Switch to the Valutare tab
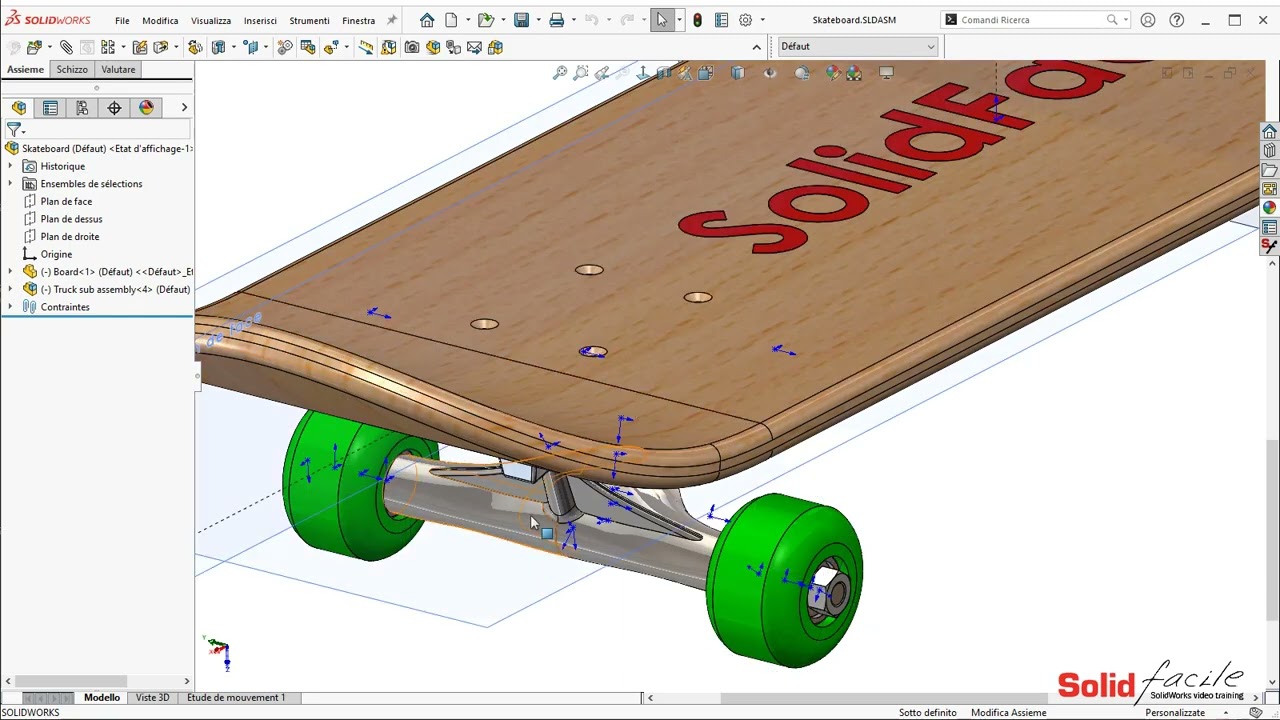This screenshot has height=720, width=1280. pyautogui.click(x=118, y=69)
